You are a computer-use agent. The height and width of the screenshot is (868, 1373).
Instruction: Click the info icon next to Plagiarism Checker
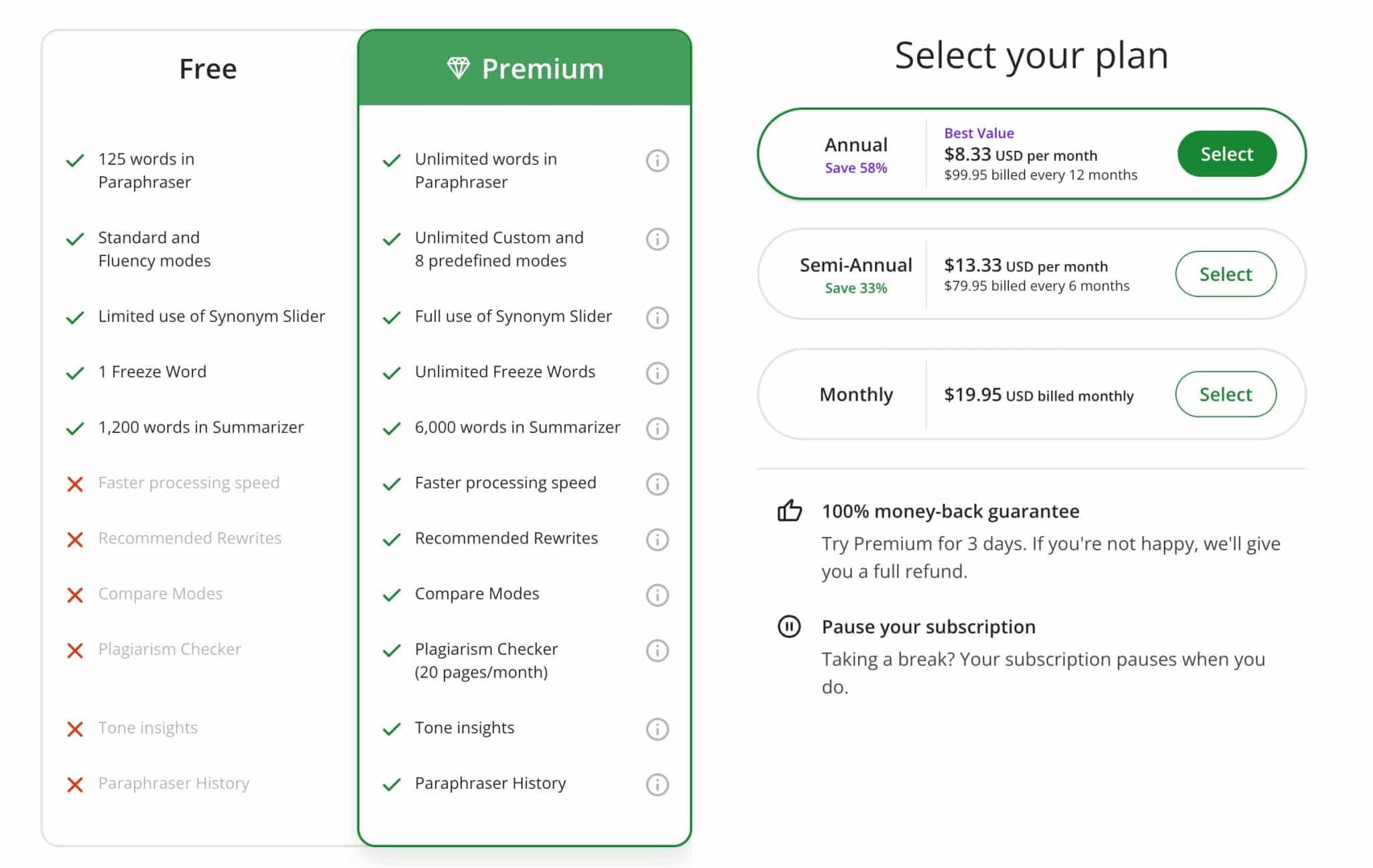(x=657, y=650)
